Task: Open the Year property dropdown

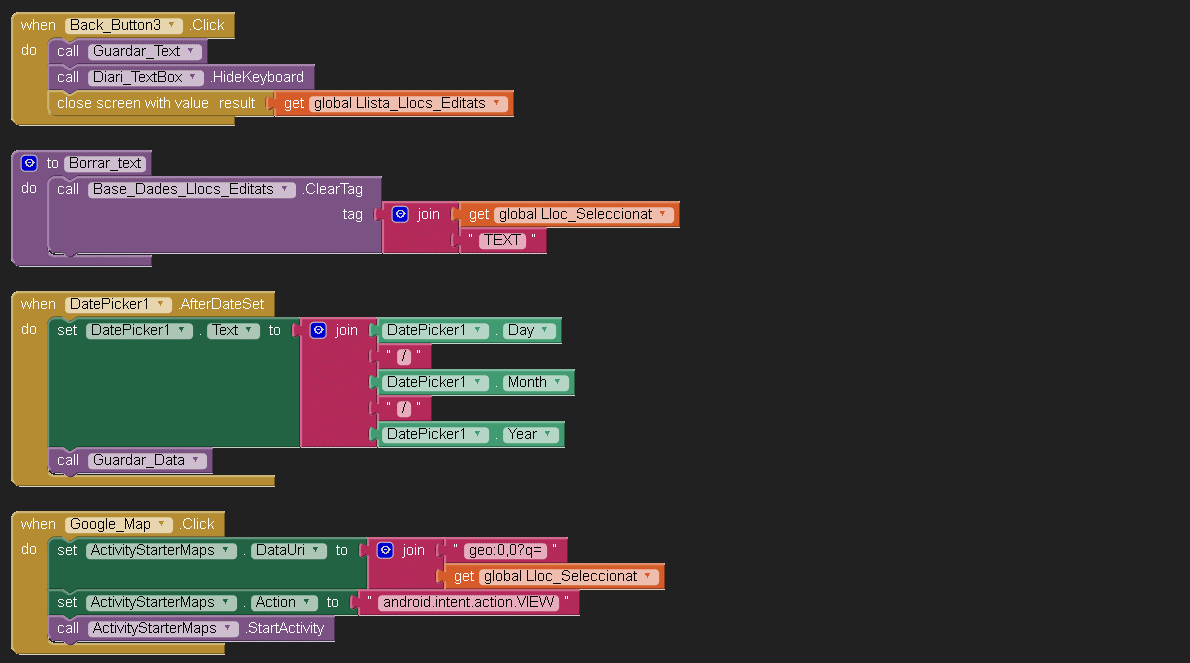Action: (x=548, y=434)
